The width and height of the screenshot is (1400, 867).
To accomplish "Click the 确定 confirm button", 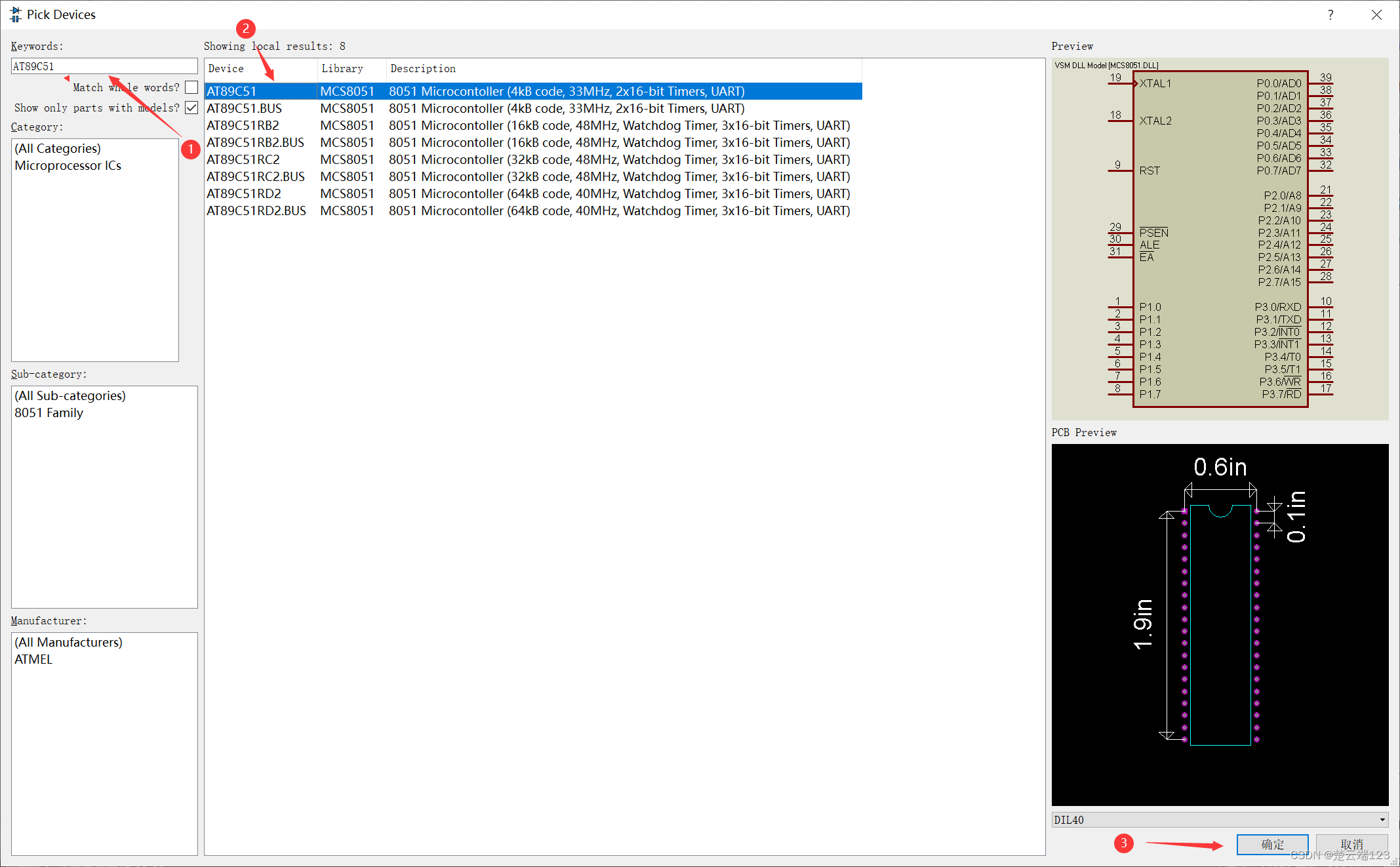I will (1272, 844).
